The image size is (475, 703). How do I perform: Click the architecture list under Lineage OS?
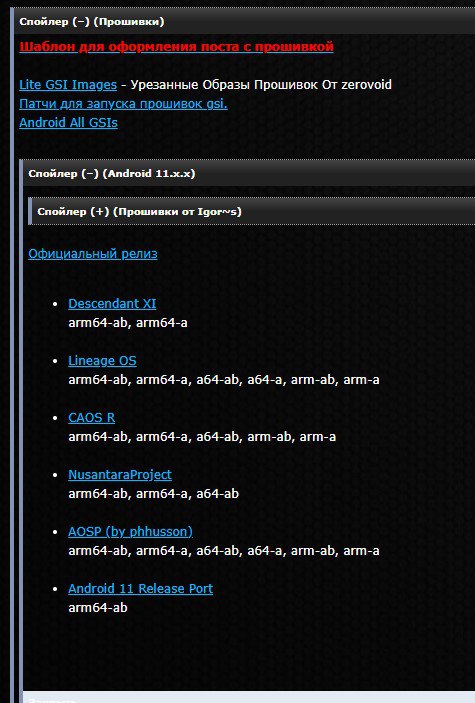click(x=224, y=380)
